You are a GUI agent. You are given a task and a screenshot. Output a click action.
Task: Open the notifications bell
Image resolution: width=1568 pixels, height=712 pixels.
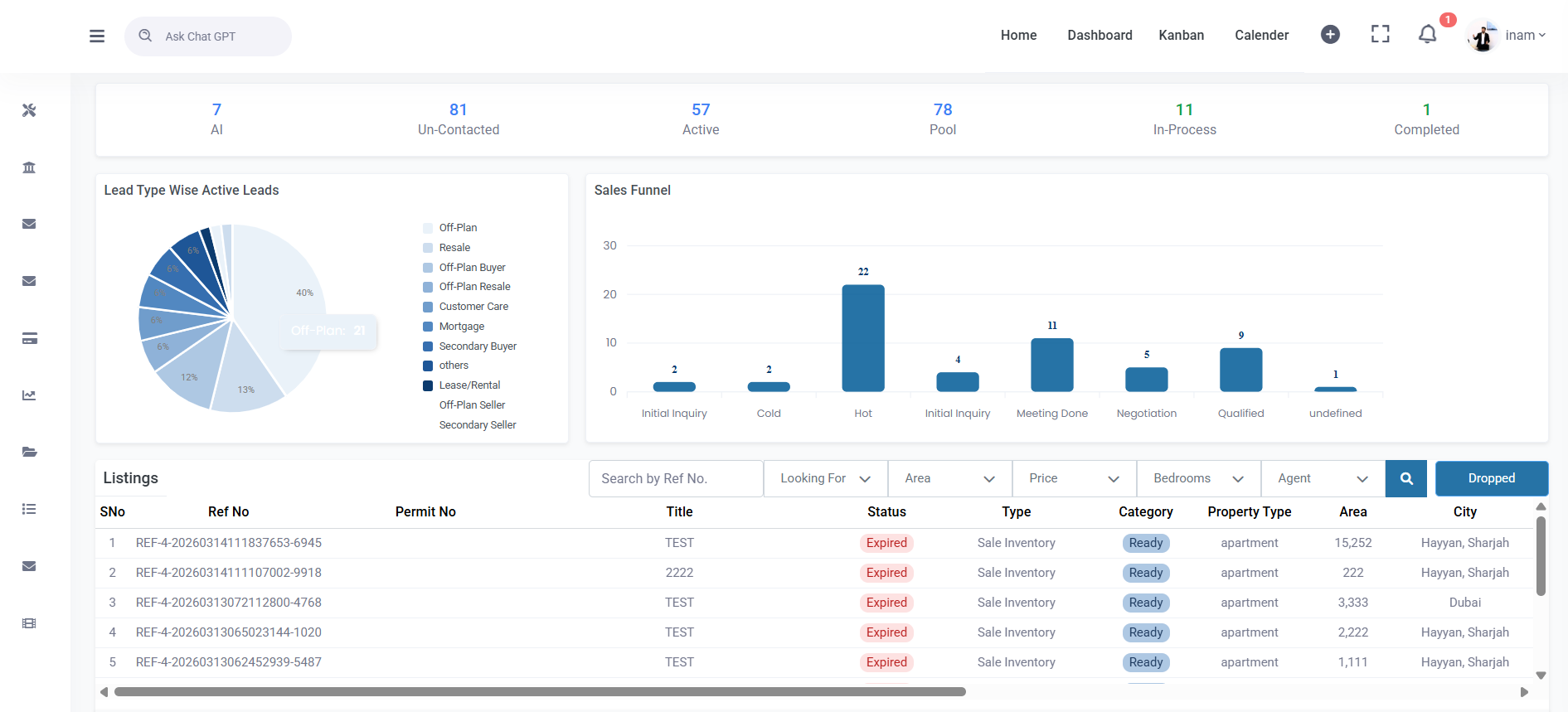tap(1427, 34)
